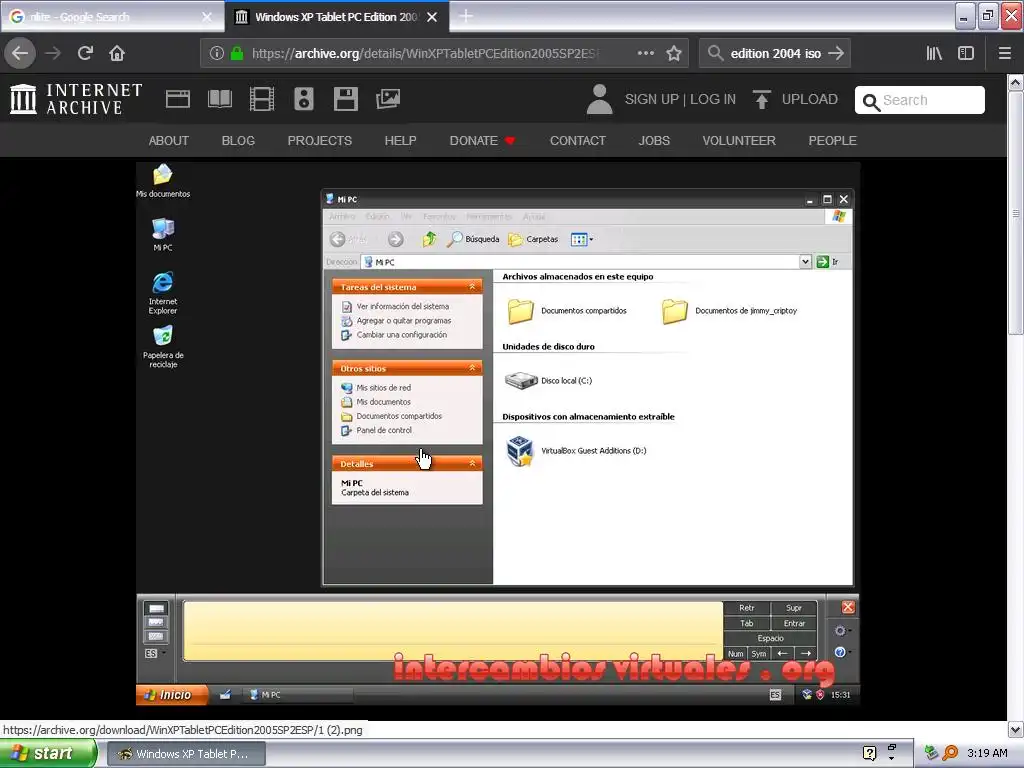Click the page scrollbar down arrow

pyautogui.click(x=1015, y=729)
